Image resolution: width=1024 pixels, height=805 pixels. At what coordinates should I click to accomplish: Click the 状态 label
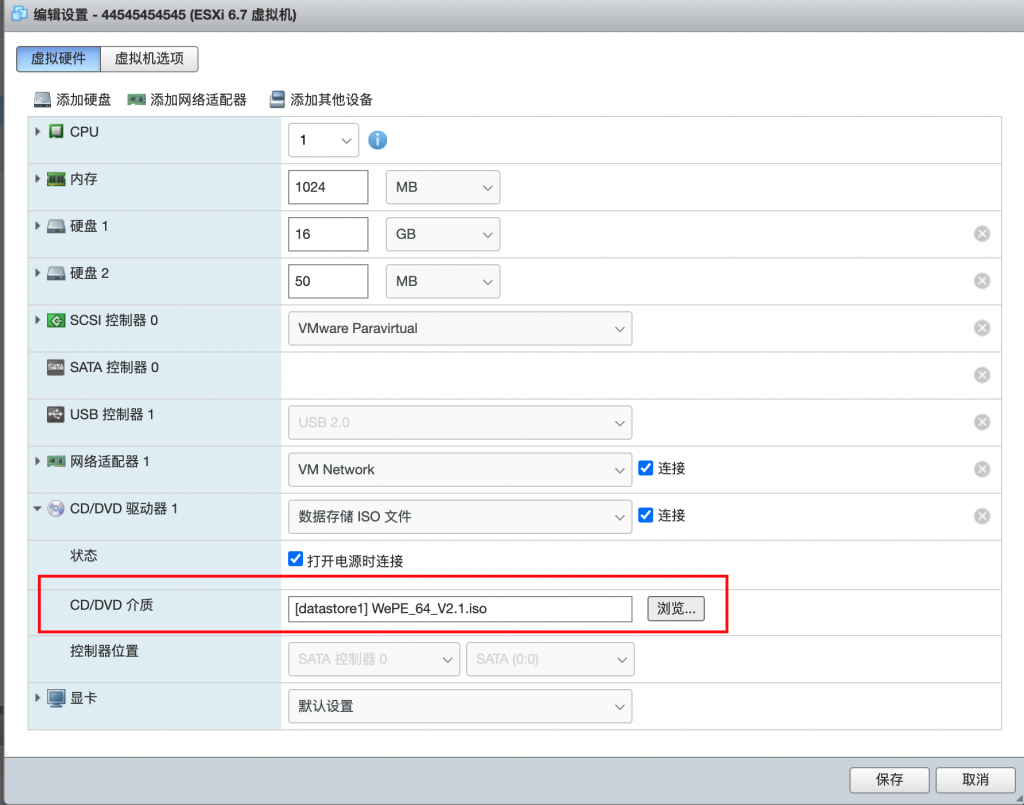[x=84, y=556]
